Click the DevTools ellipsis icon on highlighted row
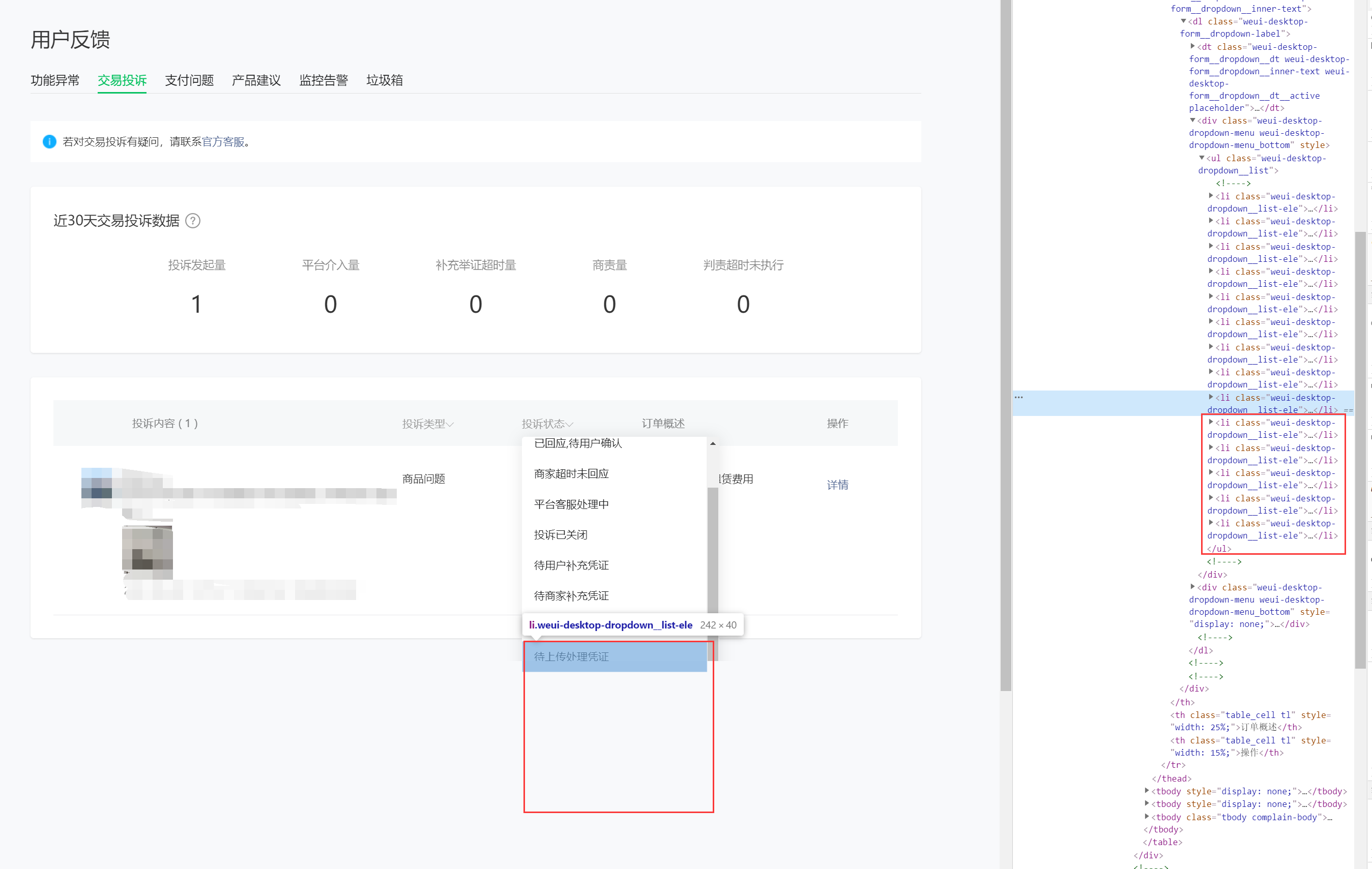 point(1018,397)
